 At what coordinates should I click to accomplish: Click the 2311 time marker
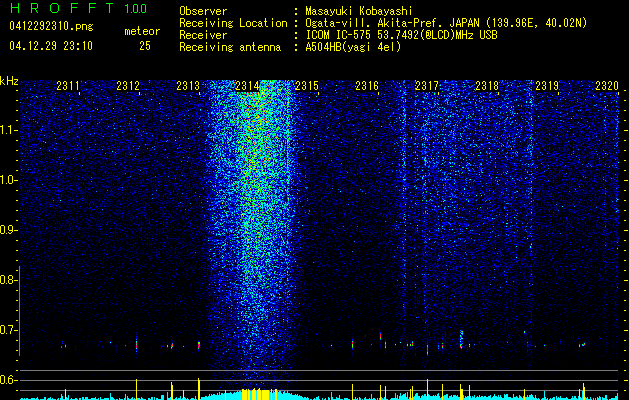68,85
